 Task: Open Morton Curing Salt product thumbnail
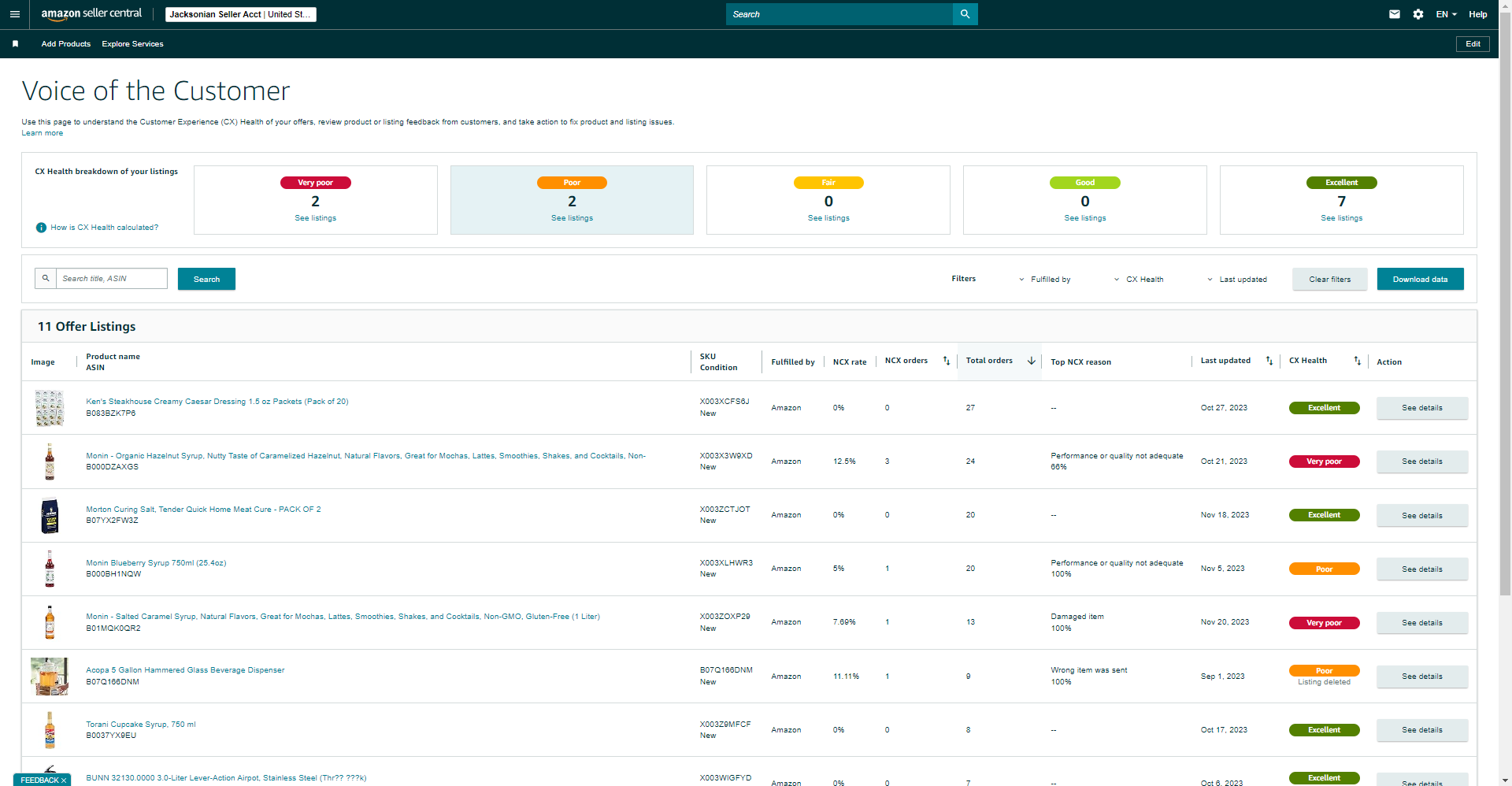pos(50,516)
